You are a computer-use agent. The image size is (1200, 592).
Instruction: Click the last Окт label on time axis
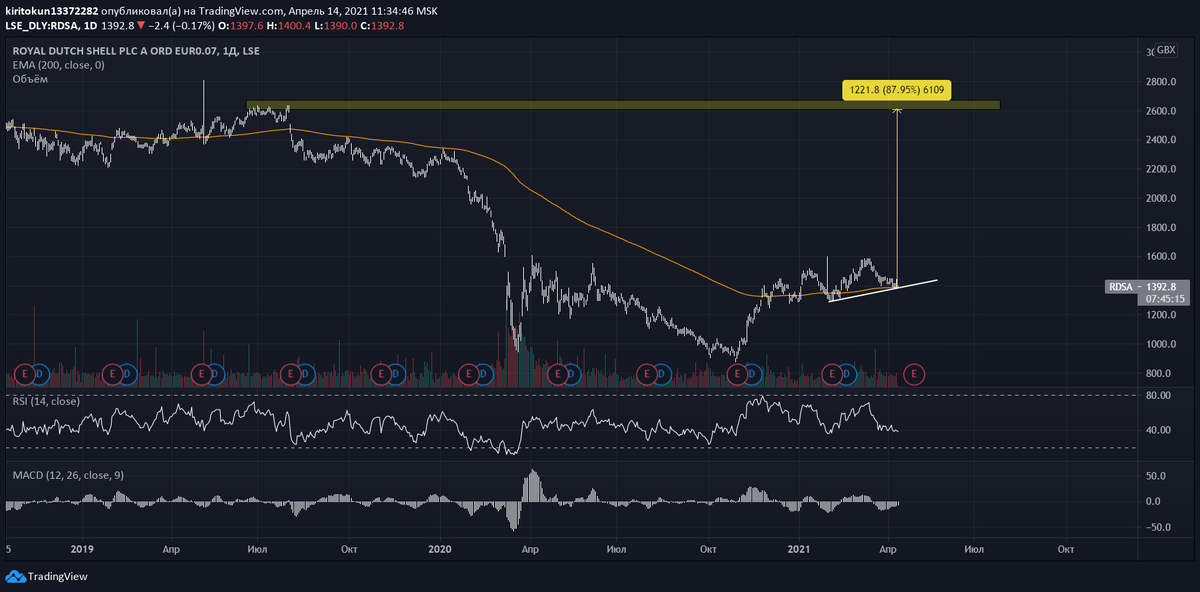coord(1065,549)
